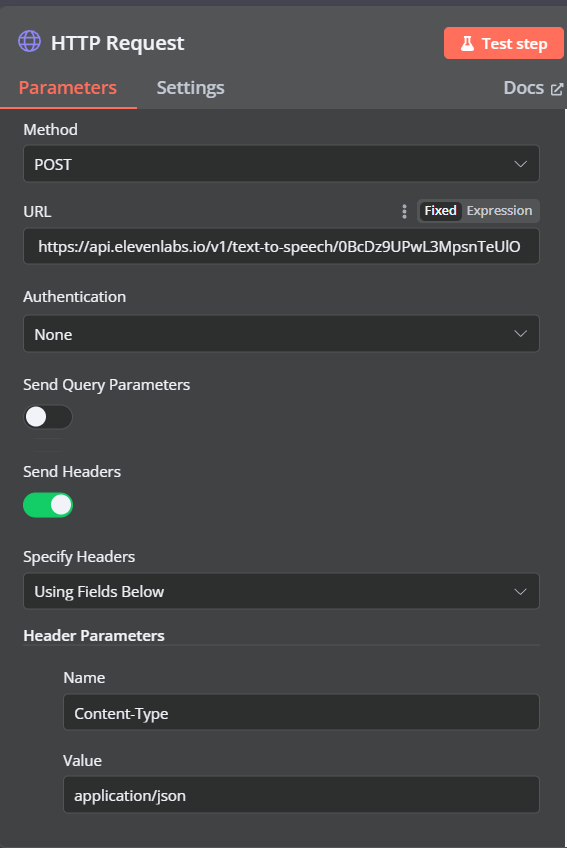This screenshot has width=567, height=848.
Task: Select Expression mode for URL
Action: point(499,210)
